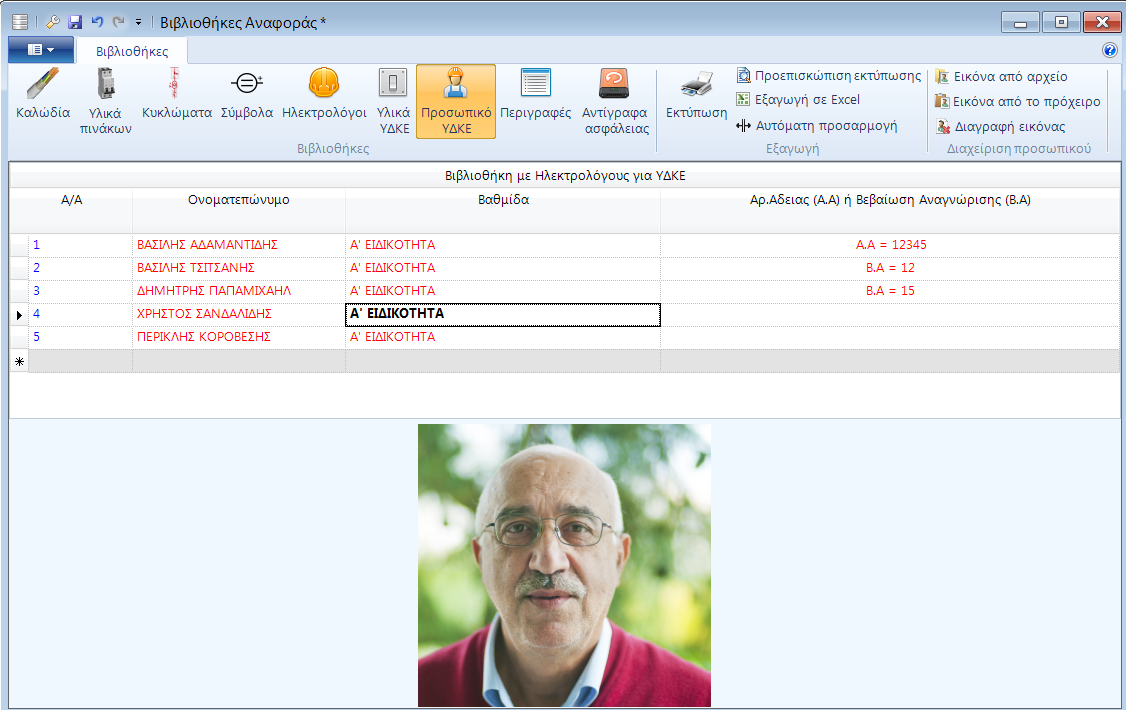This screenshot has height=710, width=1126.
Task: Open the Υλικά πινάκων library
Action: (105, 100)
